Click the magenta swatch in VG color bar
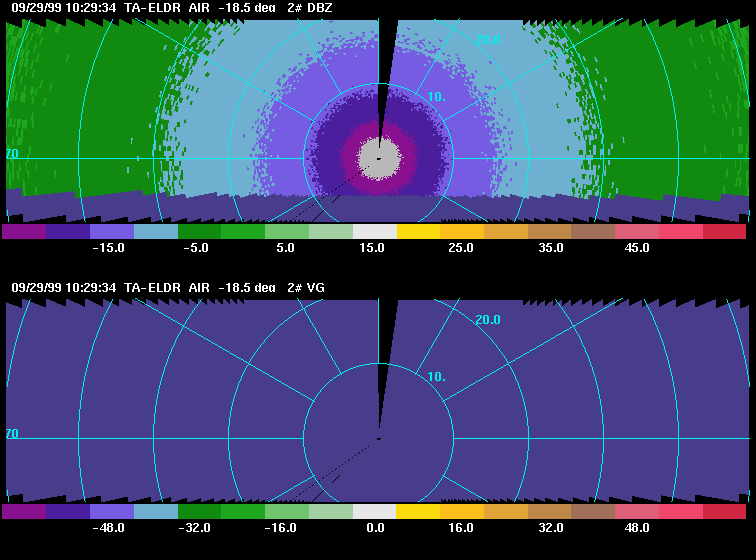Viewport: 756px width, 560px height. tap(24, 511)
